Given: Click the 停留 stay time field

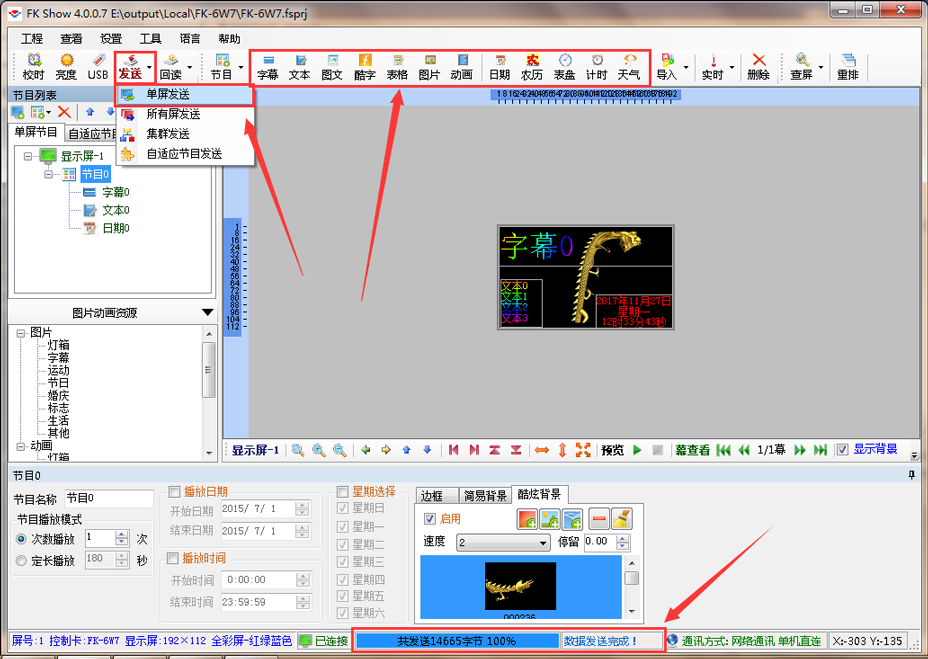Looking at the screenshot, I should pos(607,542).
